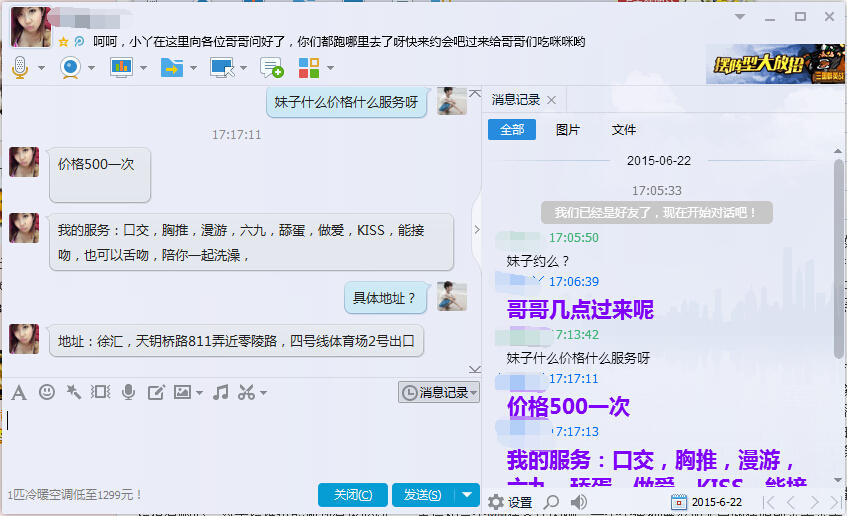Take a screenshot with scissors icon
847x516 pixels.
coord(247,392)
